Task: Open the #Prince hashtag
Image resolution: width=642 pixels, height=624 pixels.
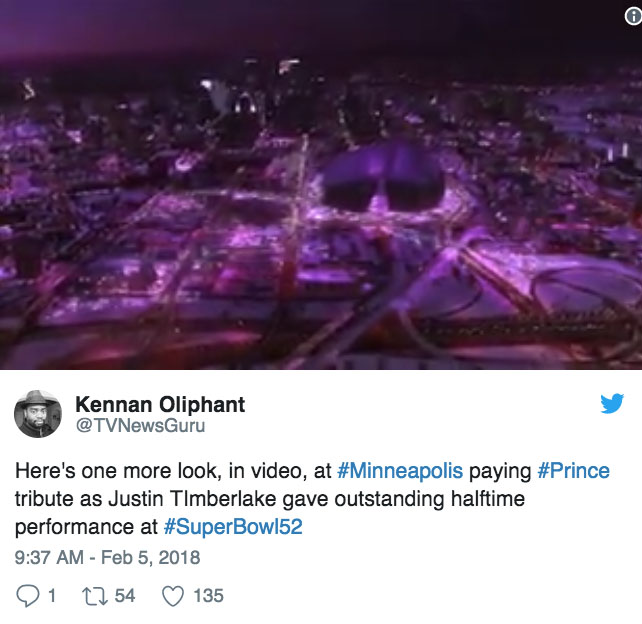Action: pyautogui.click(x=573, y=471)
